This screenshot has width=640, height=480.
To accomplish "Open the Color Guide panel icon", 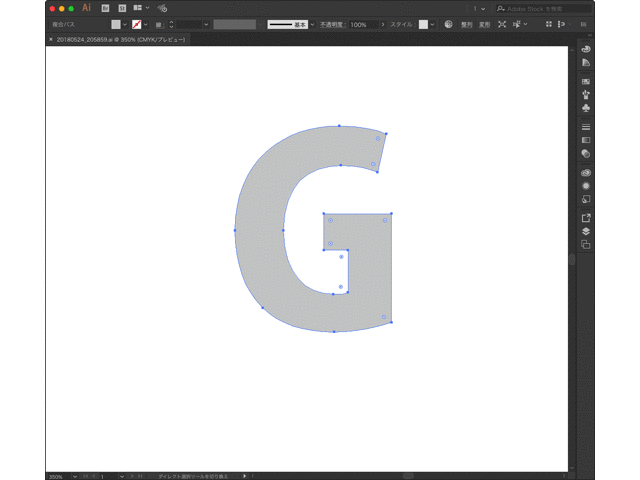I will [x=586, y=62].
